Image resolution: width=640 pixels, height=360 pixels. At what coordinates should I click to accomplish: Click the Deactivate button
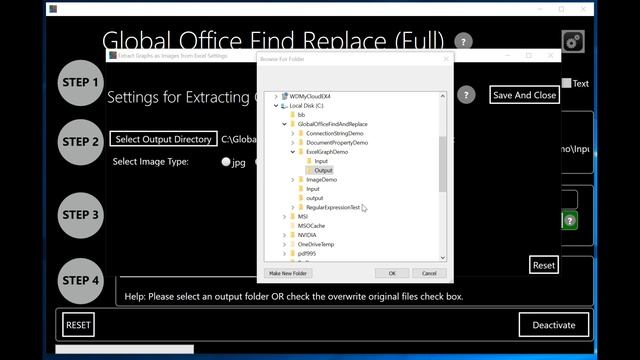(x=553, y=325)
